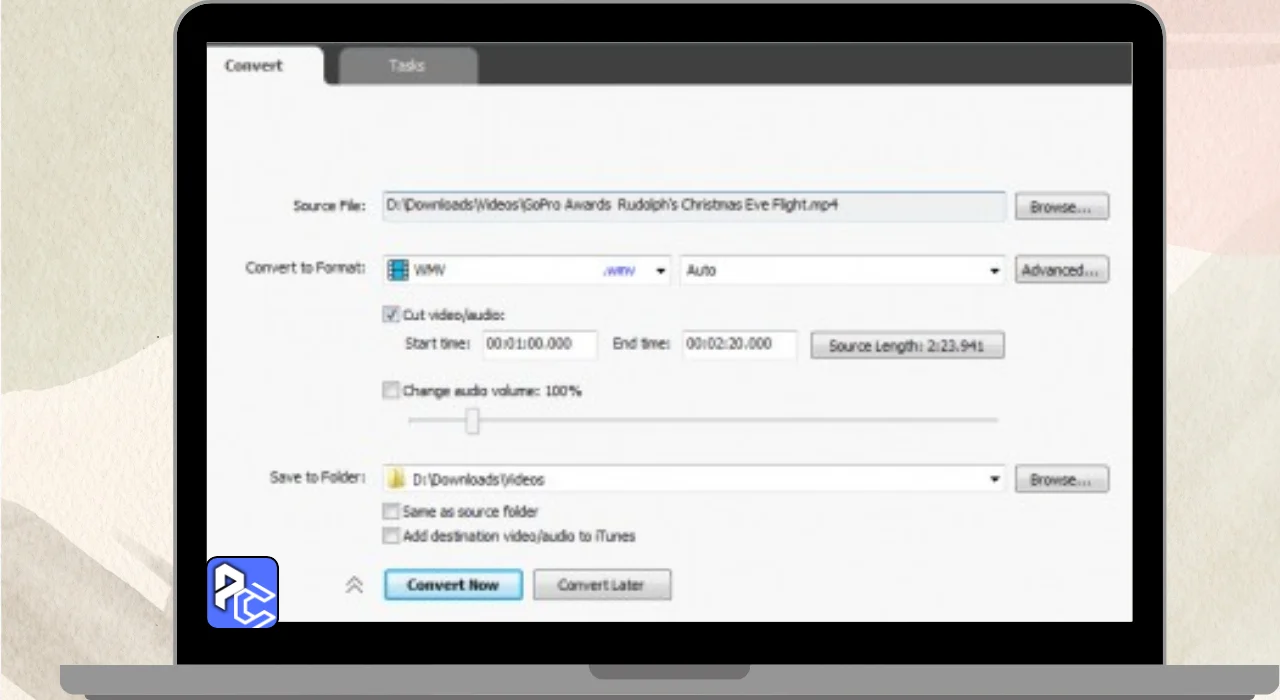Click the Source File path field
1280x700 pixels.
[694, 207]
